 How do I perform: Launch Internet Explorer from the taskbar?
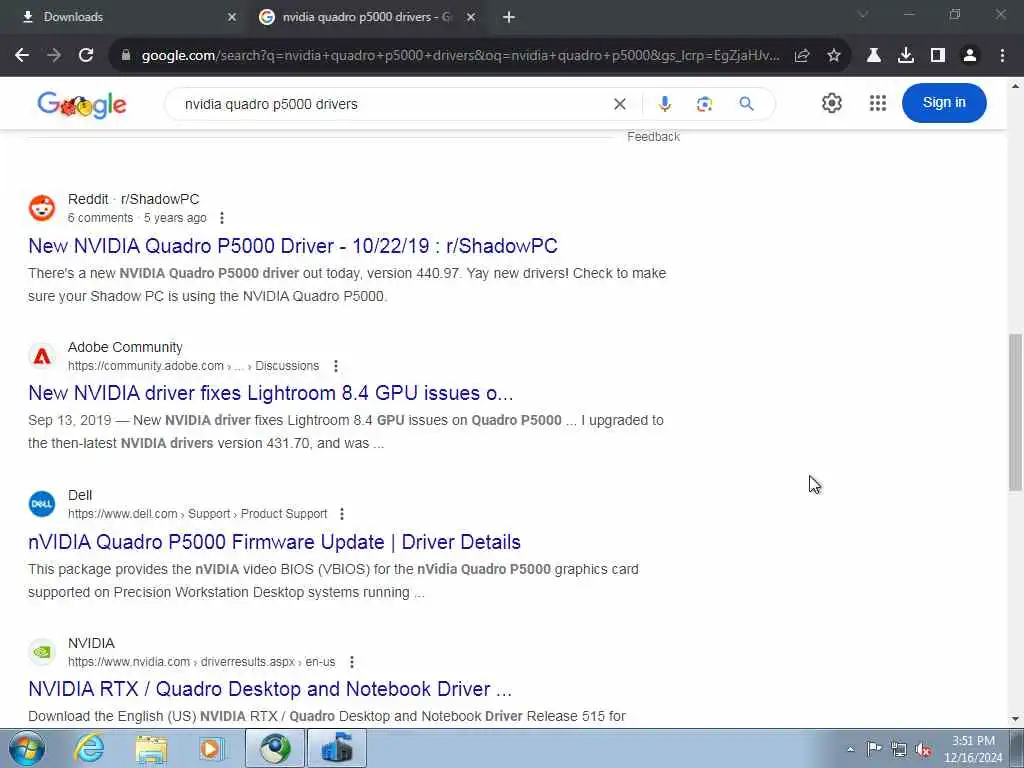click(88, 748)
